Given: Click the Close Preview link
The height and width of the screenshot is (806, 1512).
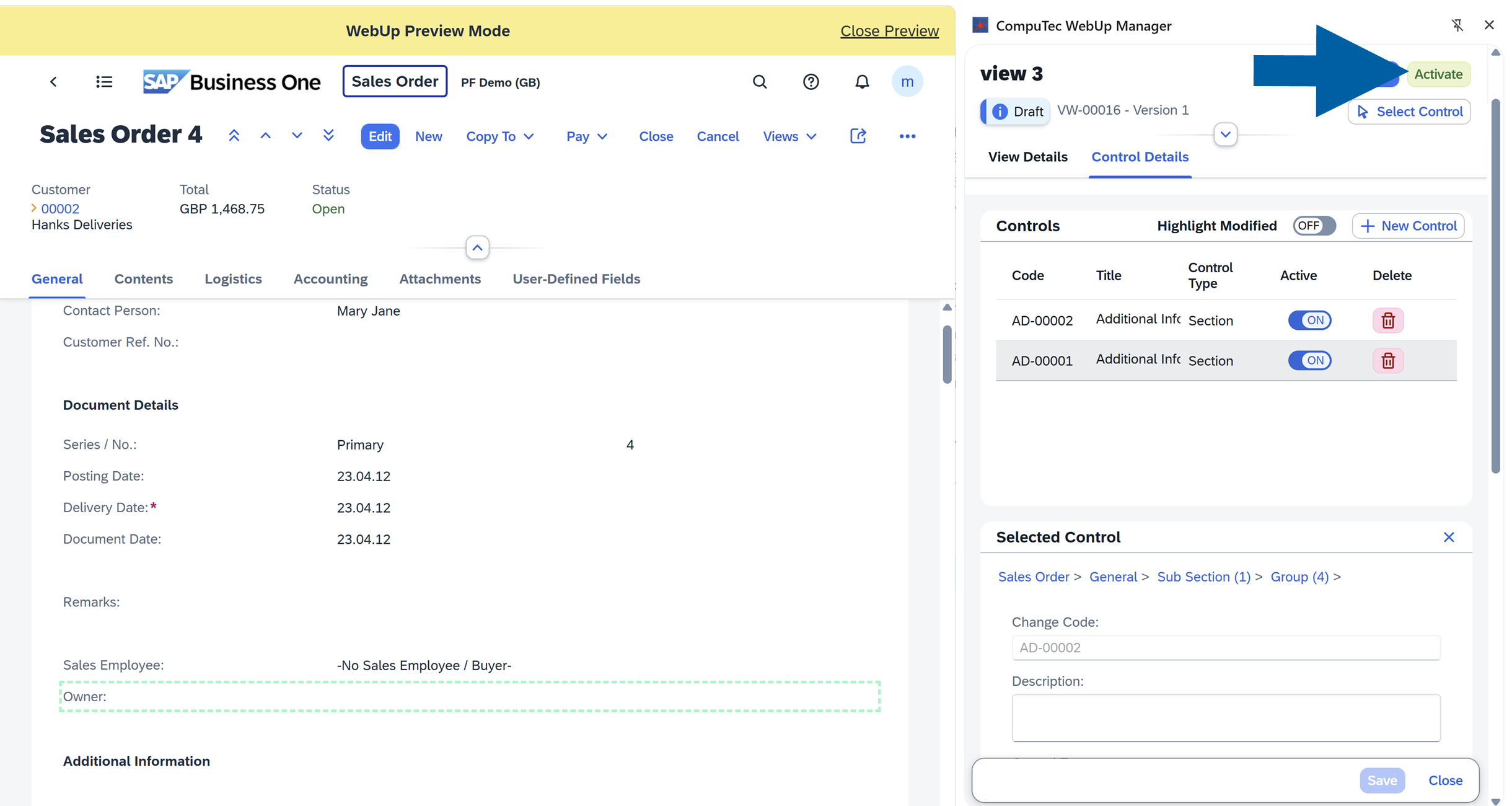Looking at the screenshot, I should (889, 31).
